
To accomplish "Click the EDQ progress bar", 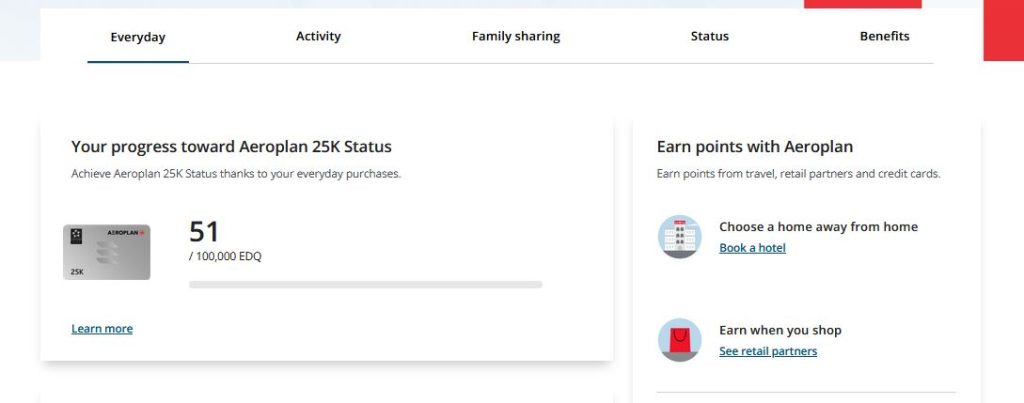I will (366, 285).
